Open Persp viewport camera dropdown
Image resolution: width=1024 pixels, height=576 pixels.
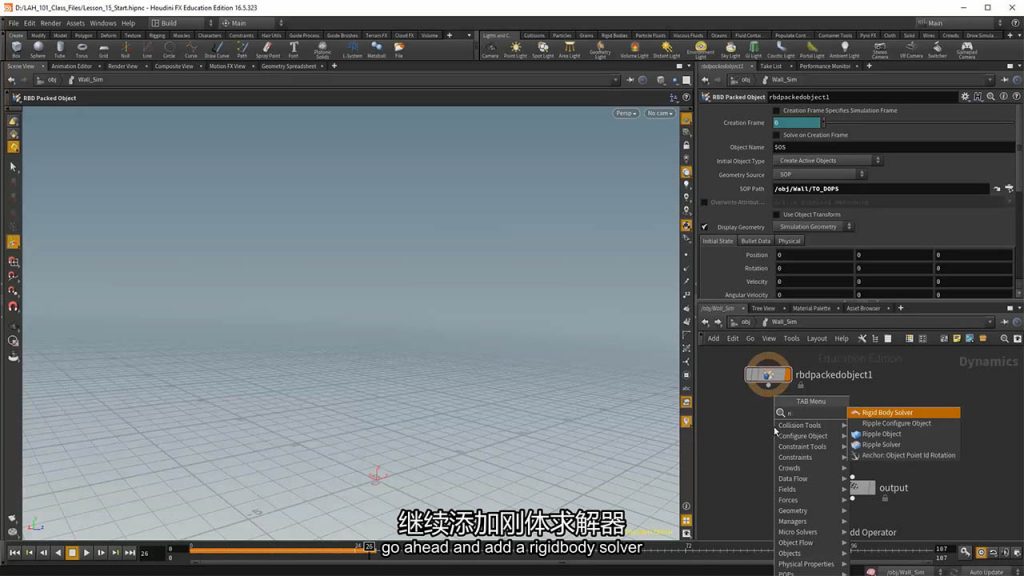click(625, 113)
